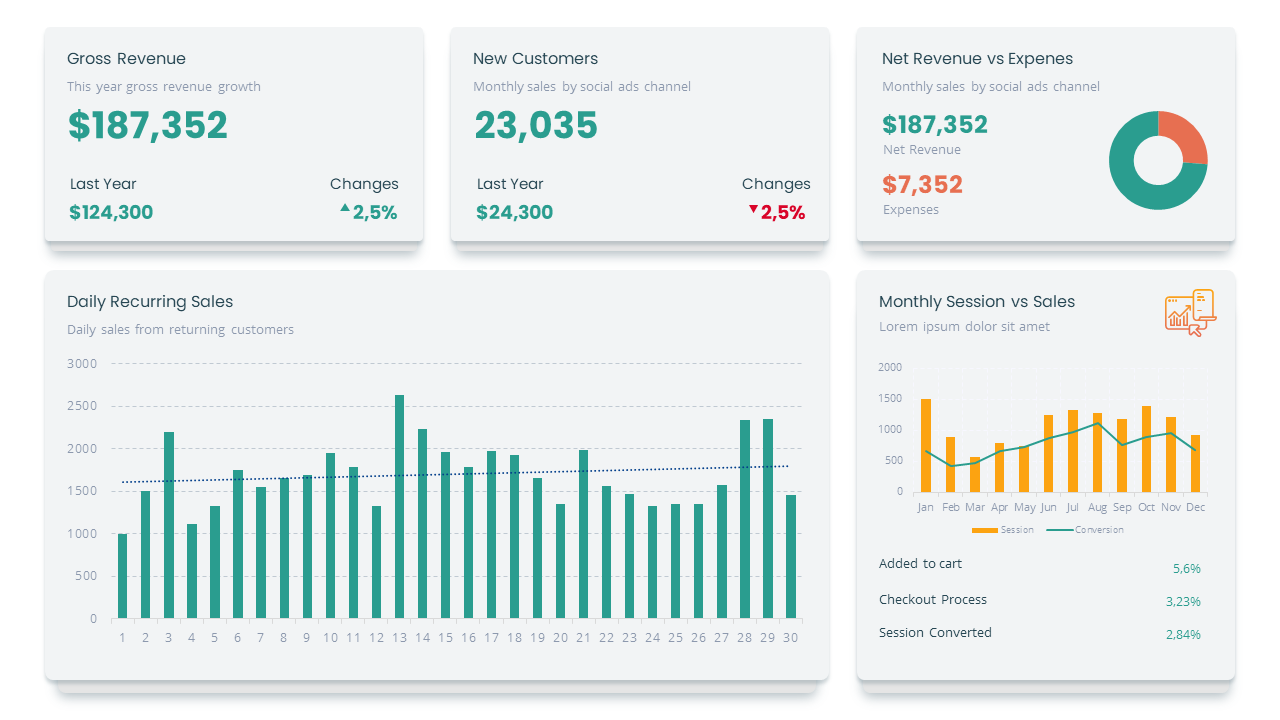The width and height of the screenshot is (1280, 720).
Task: Select the day 13 bar in Daily Recurring Sales
Action: [399, 507]
